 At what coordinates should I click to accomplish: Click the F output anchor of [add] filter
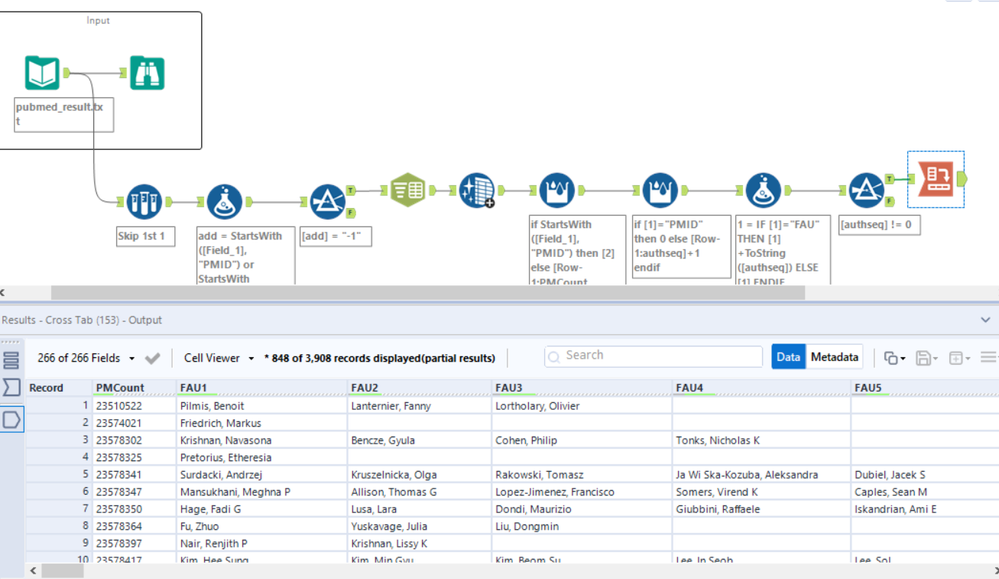pos(350,213)
